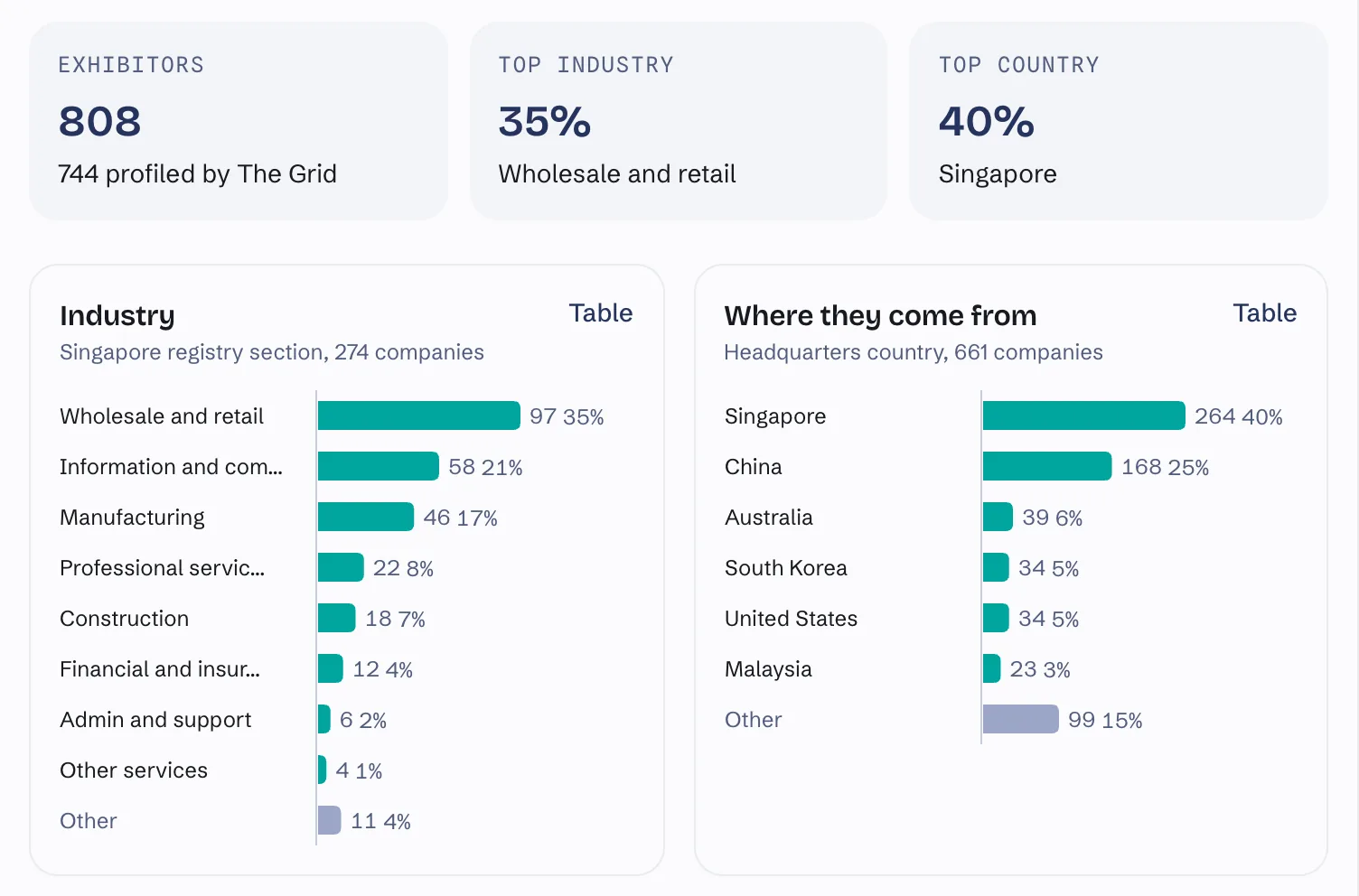Image resolution: width=1359 pixels, height=896 pixels.
Task: Click the China bar
Action: coord(1047,466)
